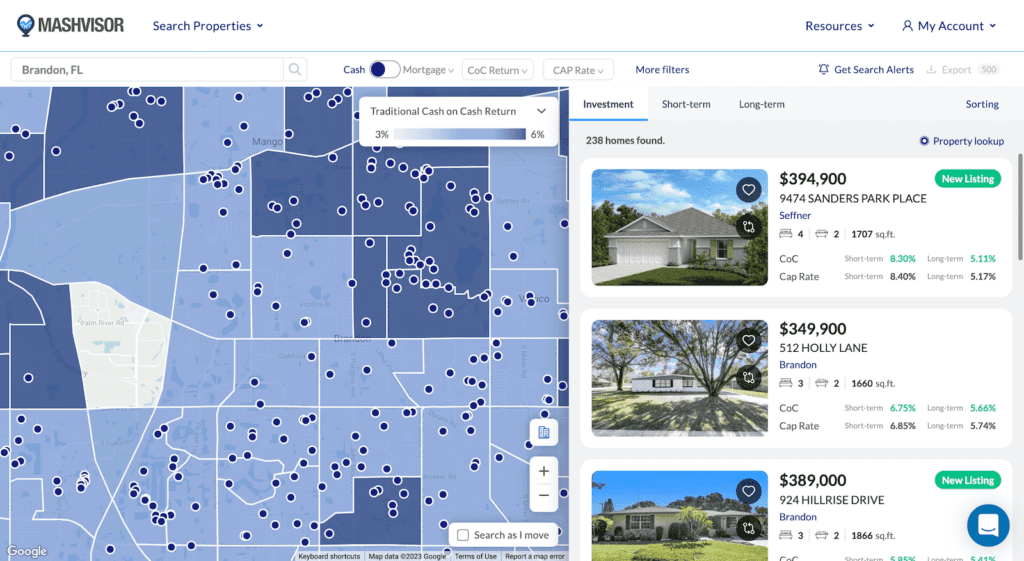1024x561 pixels.
Task: Open the Resources dropdown menu
Action: (x=839, y=25)
